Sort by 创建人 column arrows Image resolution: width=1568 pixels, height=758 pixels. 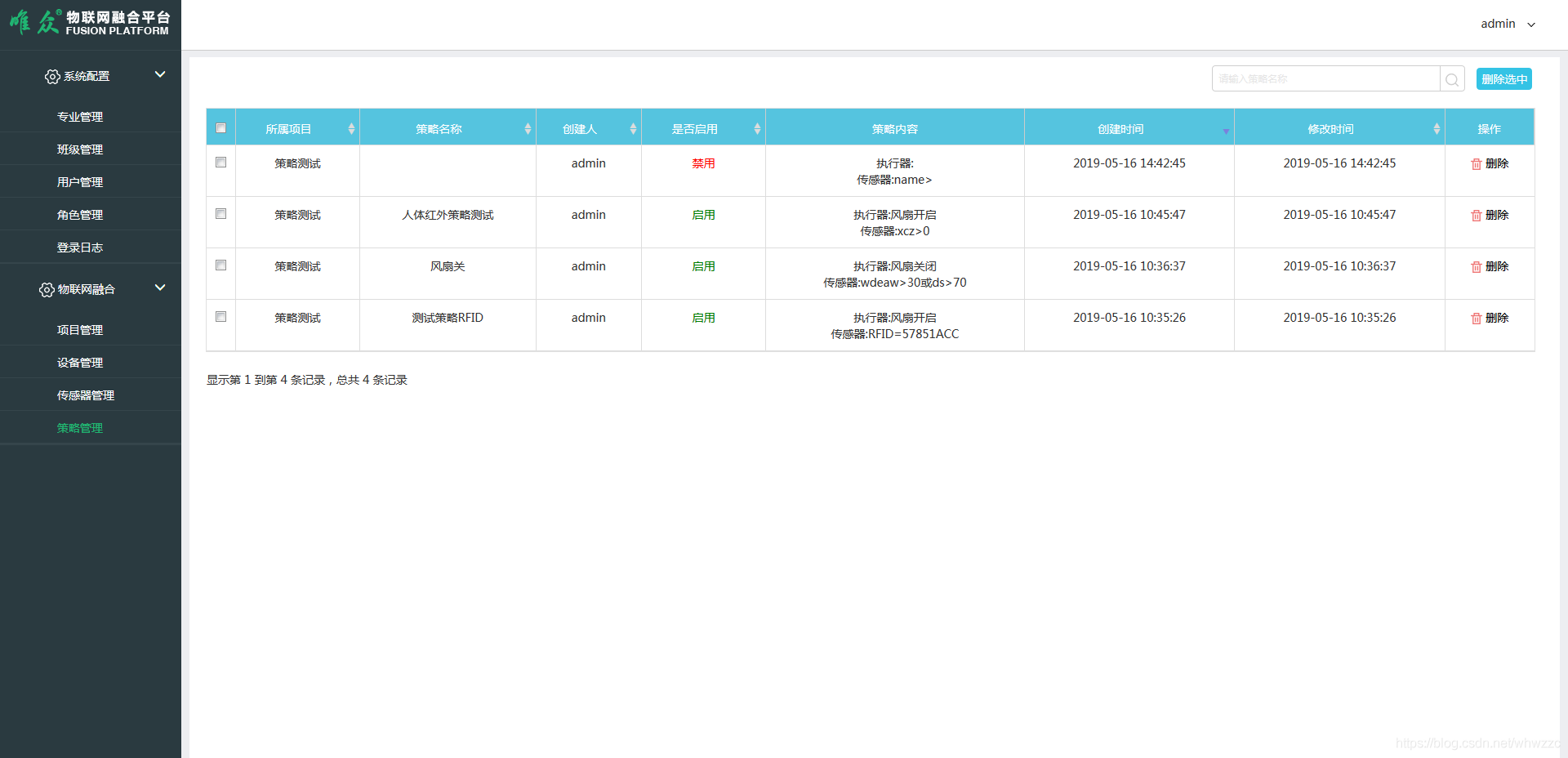[x=633, y=129]
